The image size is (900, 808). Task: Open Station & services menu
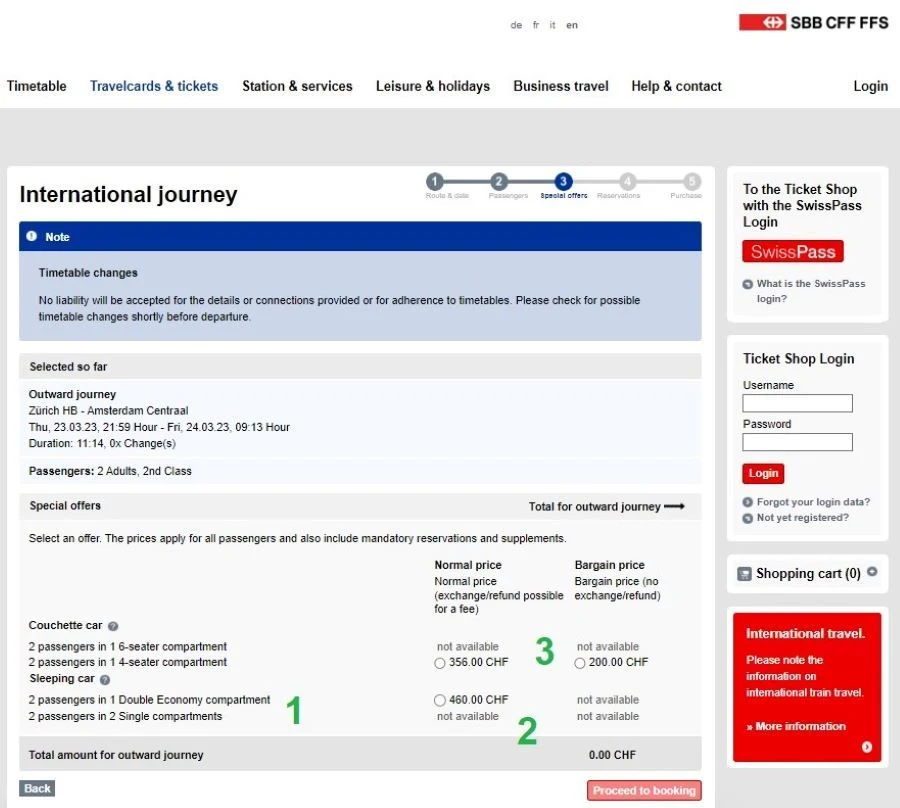(x=297, y=86)
